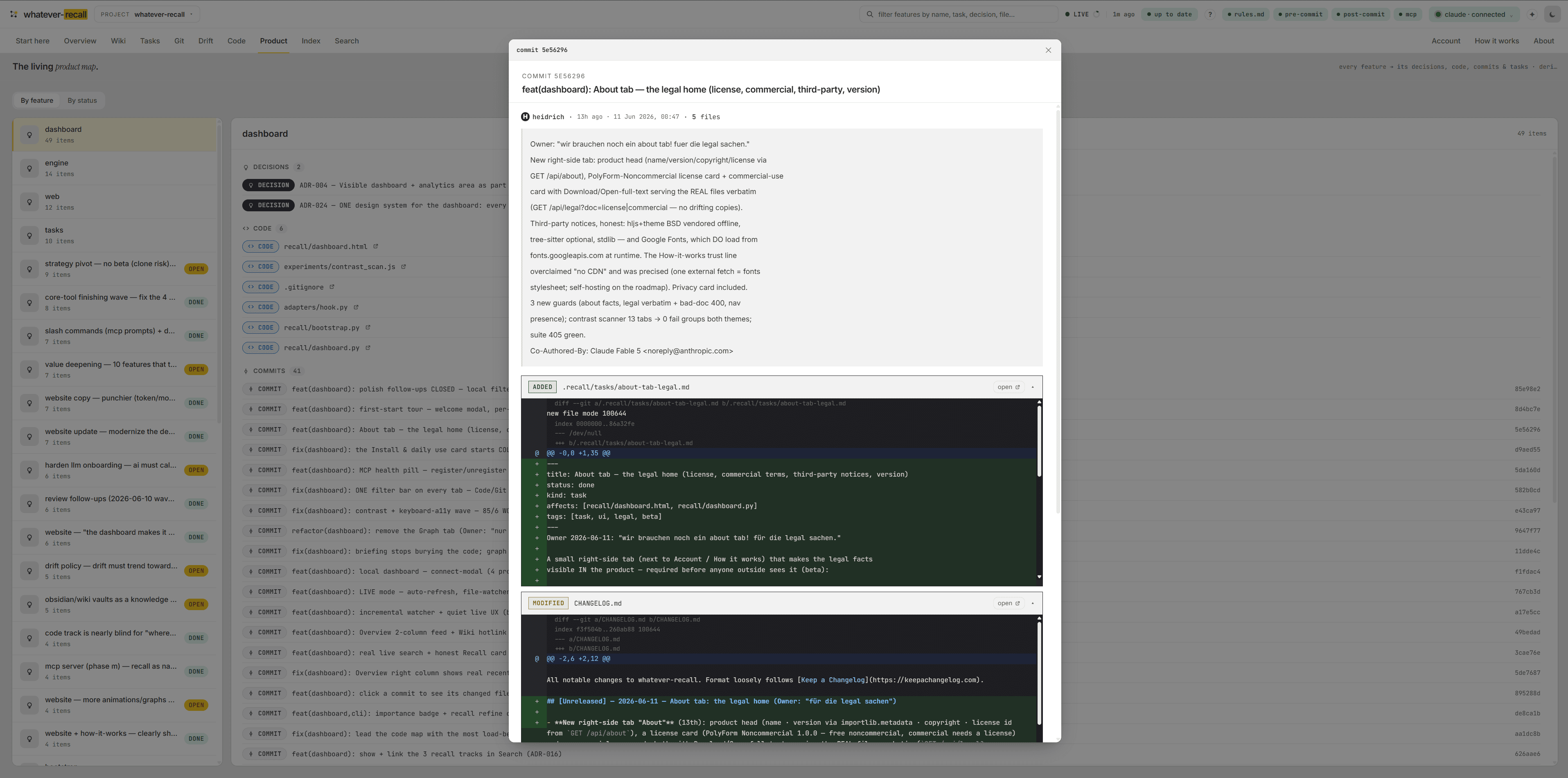
Task: Open the About tab on the right
Action: [x=1543, y=41]
